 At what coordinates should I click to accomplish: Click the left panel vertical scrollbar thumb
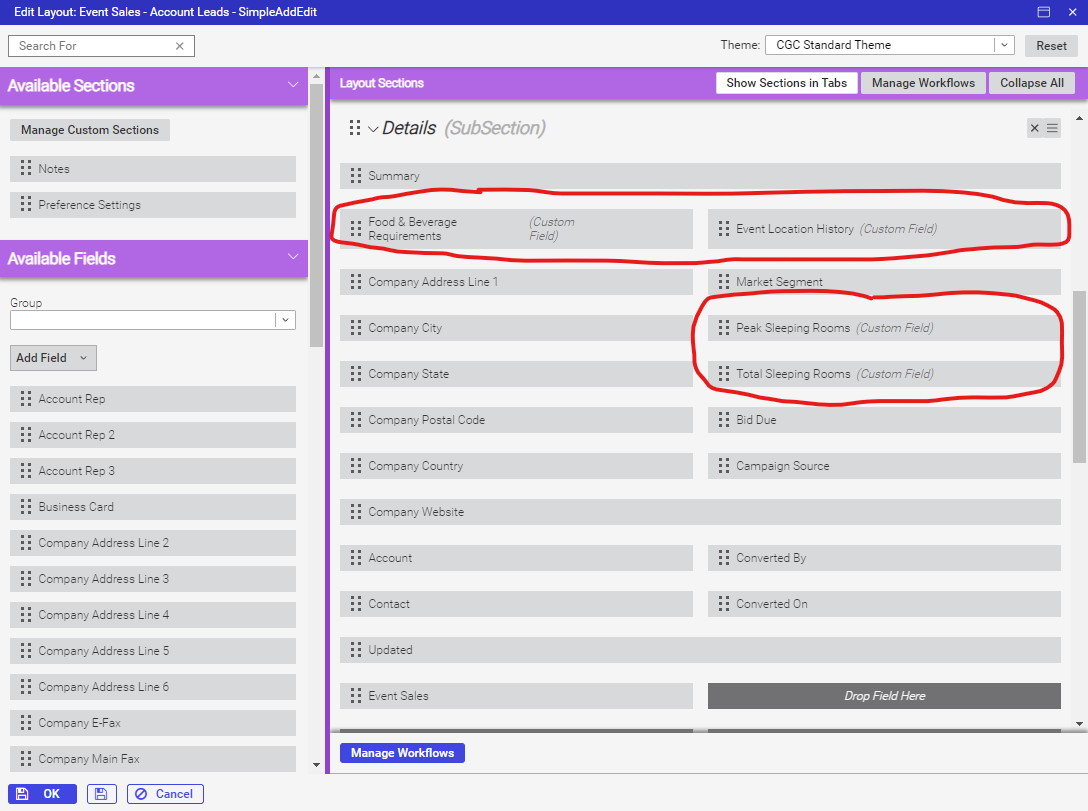tap(316, 215)
